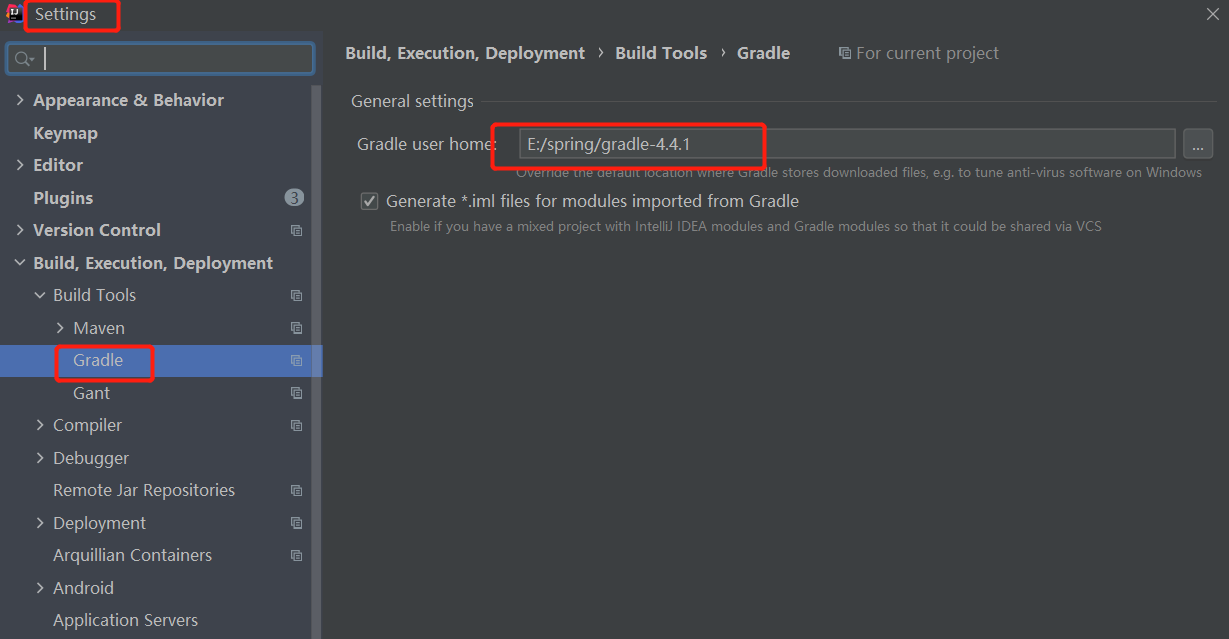Click the For current project label
Image resolution: width=1229 pixels, height=639 pixels.
click(927, 53)
